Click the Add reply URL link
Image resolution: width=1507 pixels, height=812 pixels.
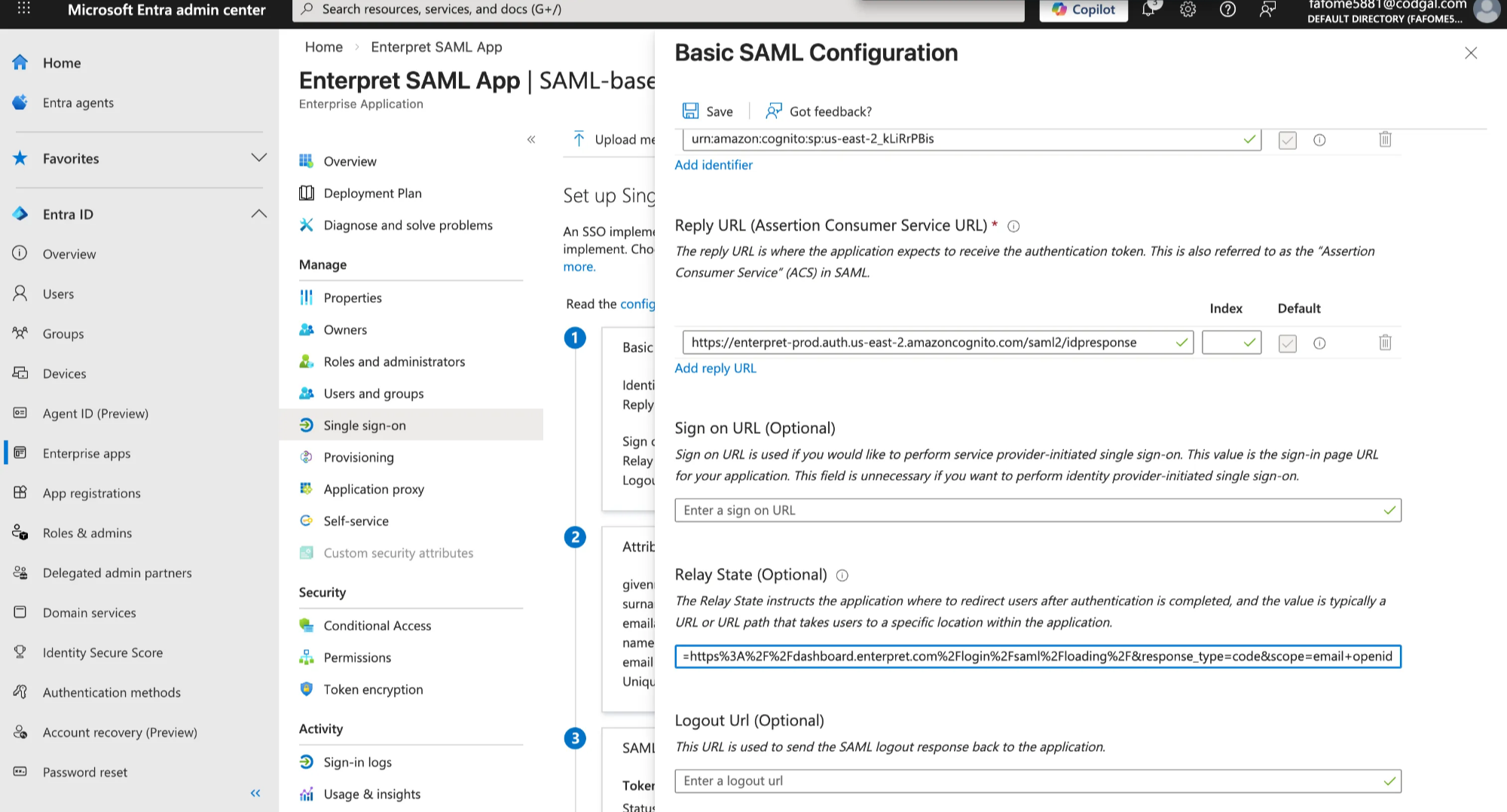[x=715, y=368]
